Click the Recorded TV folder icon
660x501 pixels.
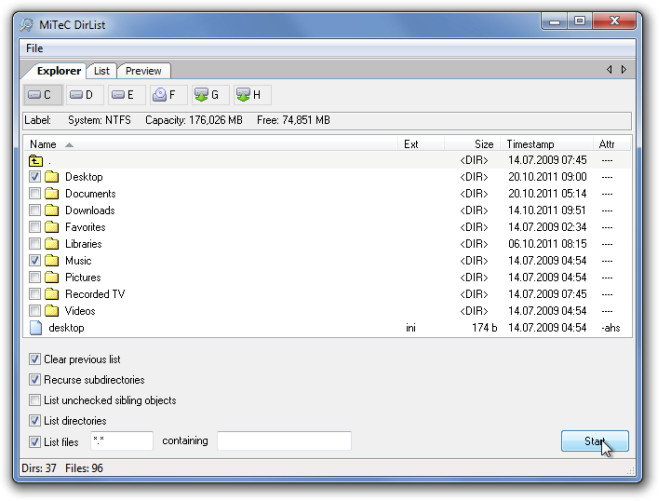pos(52,294)
